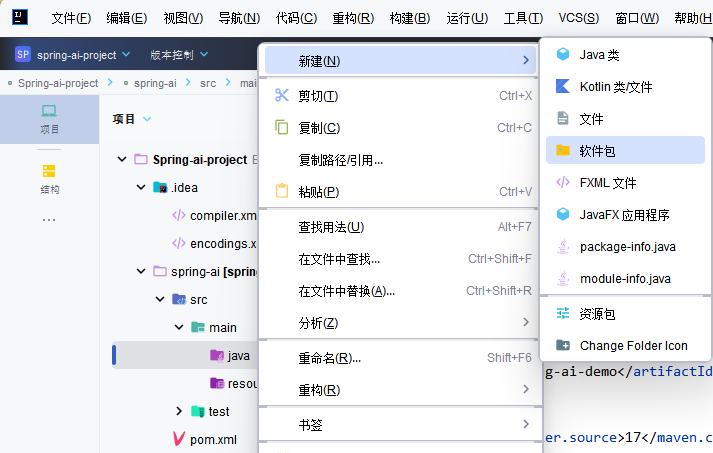Screen dimensions: 713x453
Task: Click the IntelliJ IDEA logo icon
Action: (20, 17)
